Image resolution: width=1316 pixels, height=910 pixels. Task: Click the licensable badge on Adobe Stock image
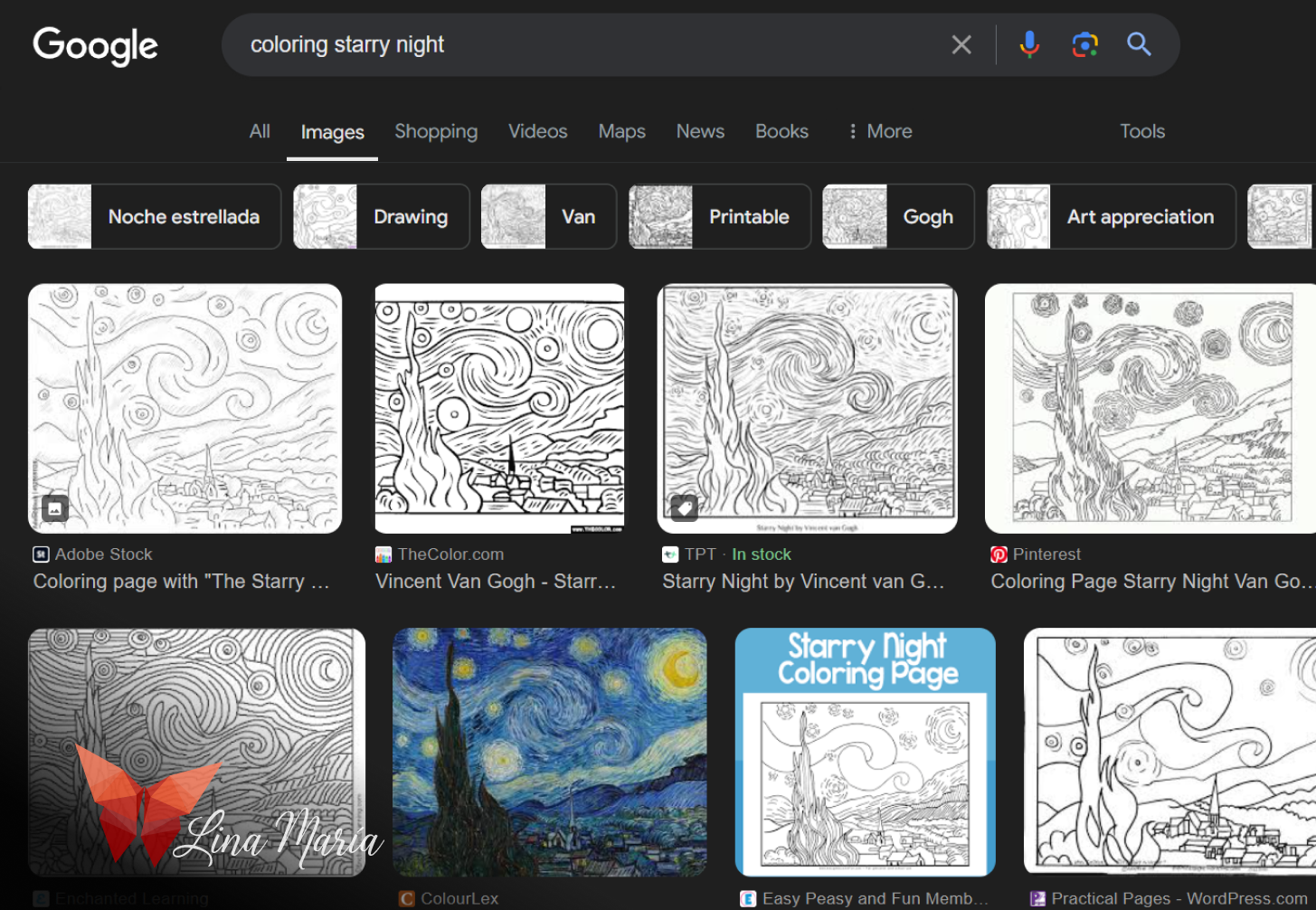[x=55, y=508]
